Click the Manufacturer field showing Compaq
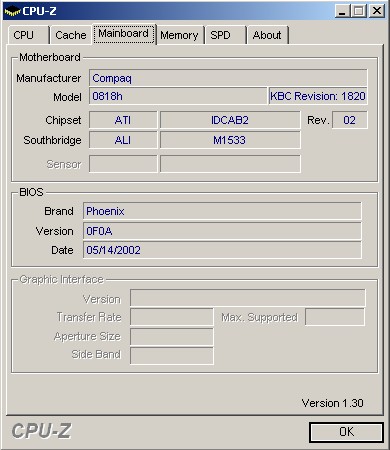 228,78
